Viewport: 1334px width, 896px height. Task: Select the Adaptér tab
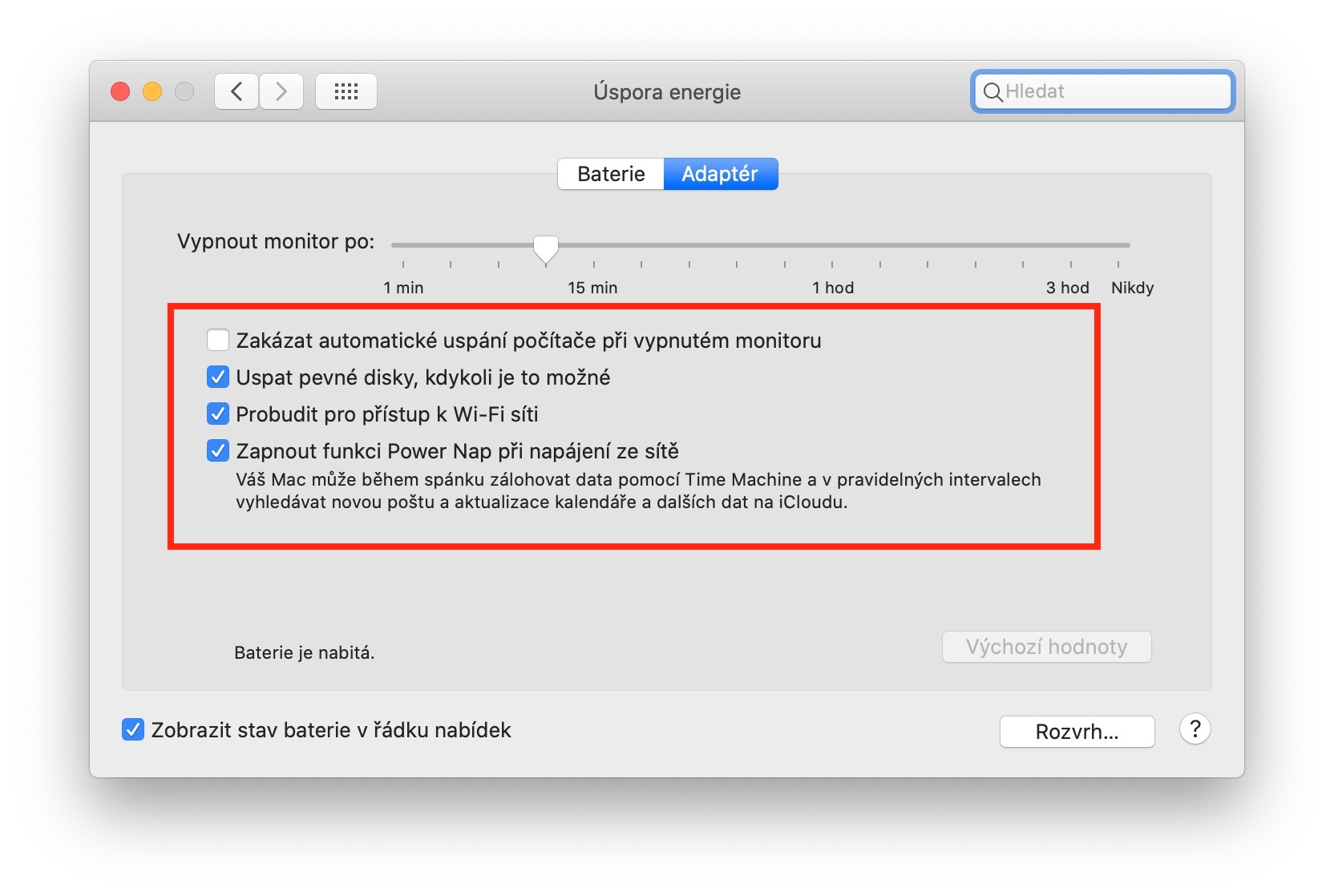(720, 174)
